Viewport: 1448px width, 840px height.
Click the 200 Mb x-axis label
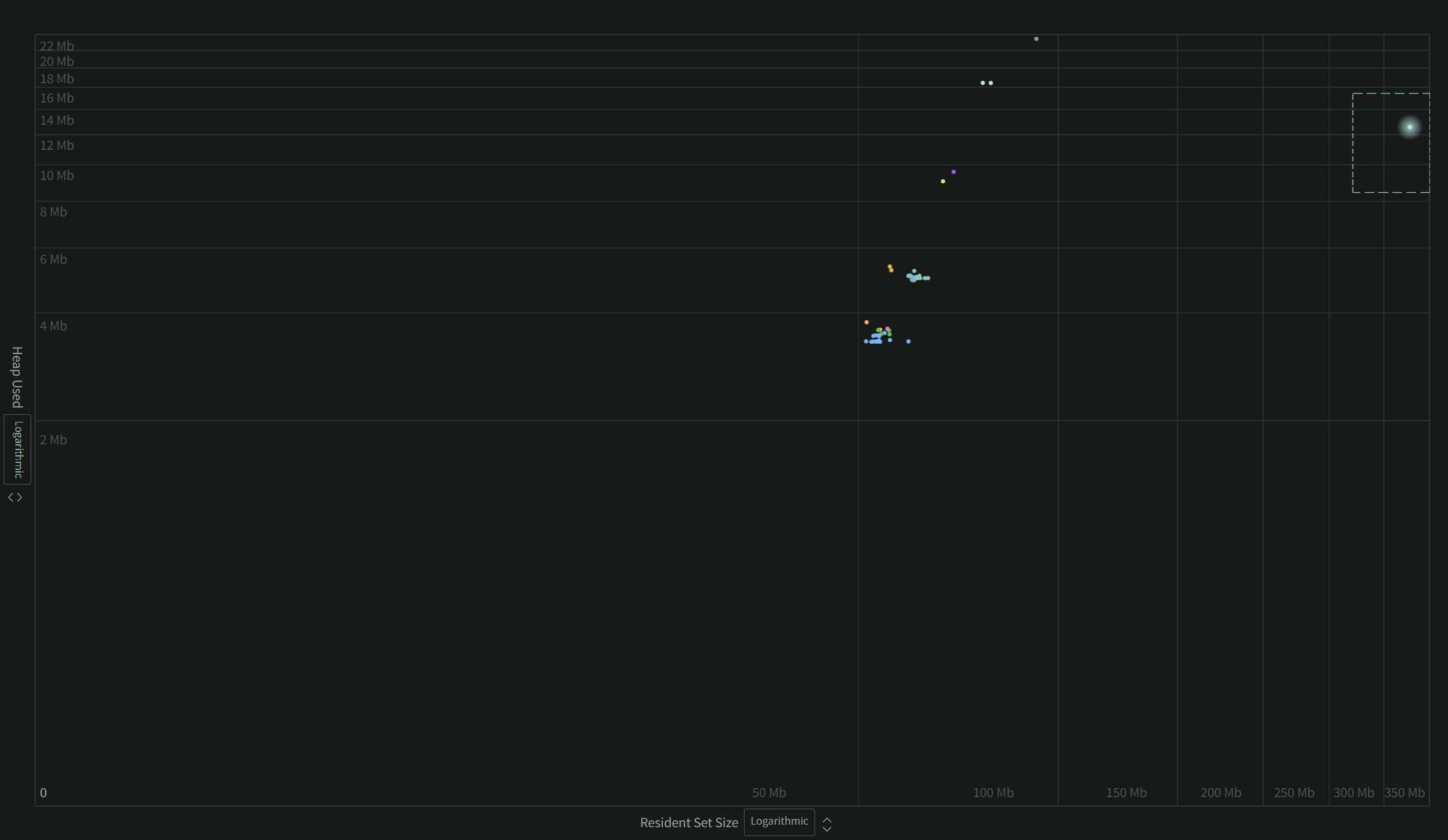coord(1221,793)
